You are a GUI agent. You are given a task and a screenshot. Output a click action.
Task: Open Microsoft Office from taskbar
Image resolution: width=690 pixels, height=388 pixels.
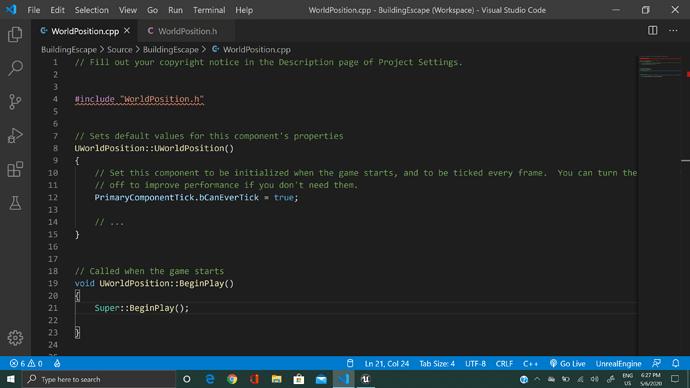click(x=254, y=379)
